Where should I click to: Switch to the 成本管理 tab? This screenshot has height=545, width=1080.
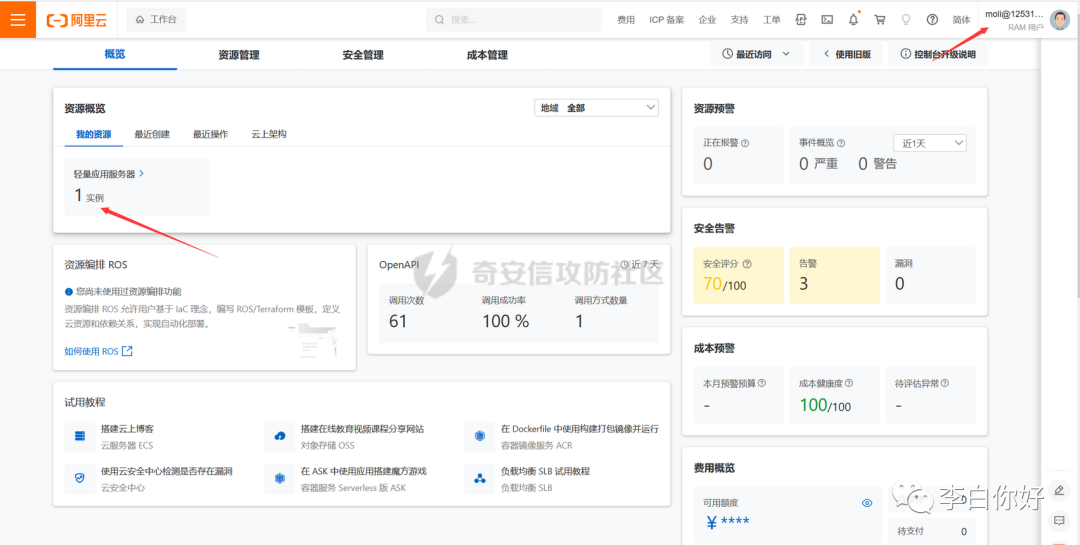click(x=487, y=55)
